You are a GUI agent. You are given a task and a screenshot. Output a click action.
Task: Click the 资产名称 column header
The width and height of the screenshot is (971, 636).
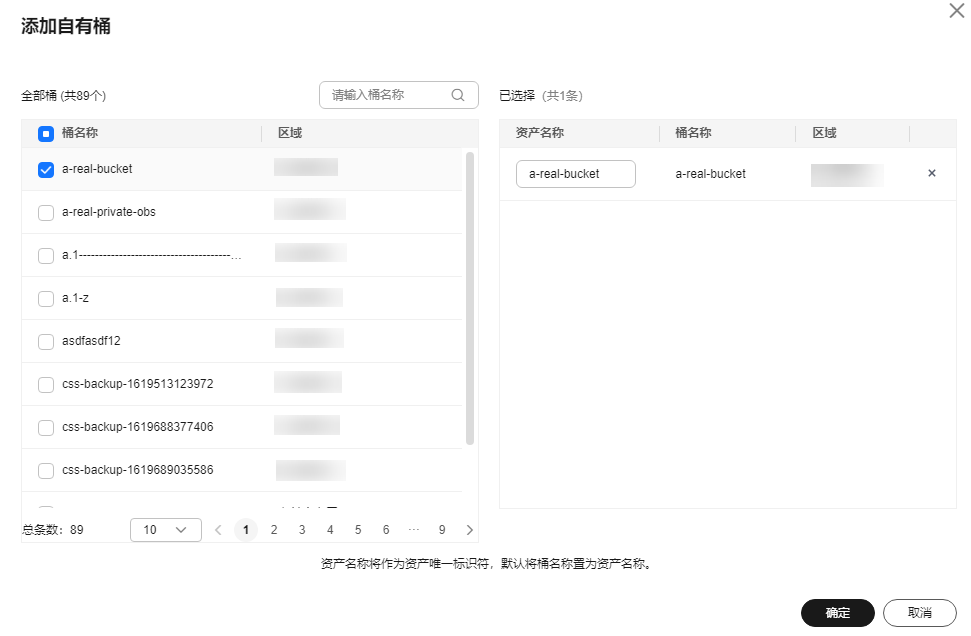click(539, 133)
